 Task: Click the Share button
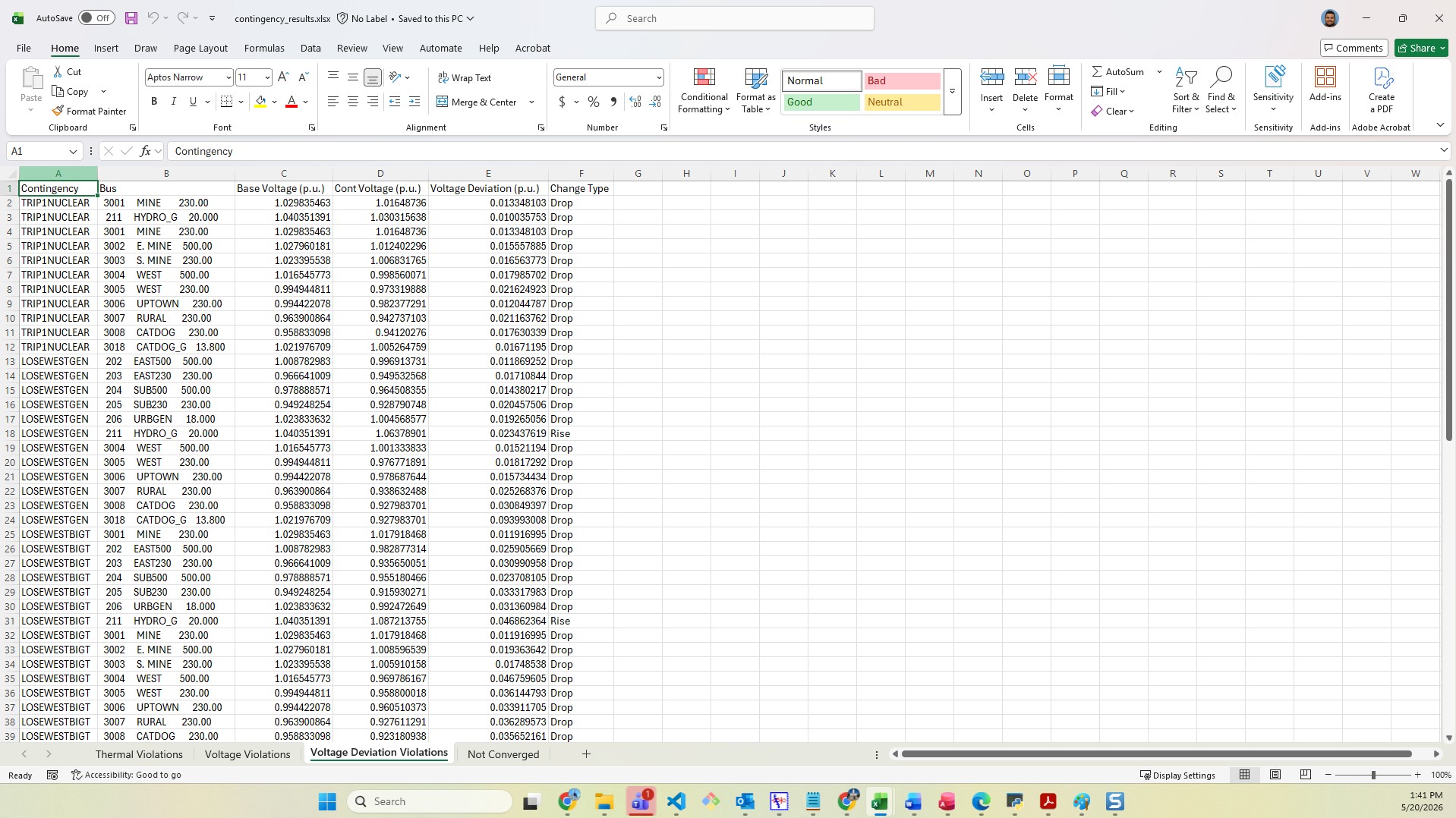pos(1422,48)
